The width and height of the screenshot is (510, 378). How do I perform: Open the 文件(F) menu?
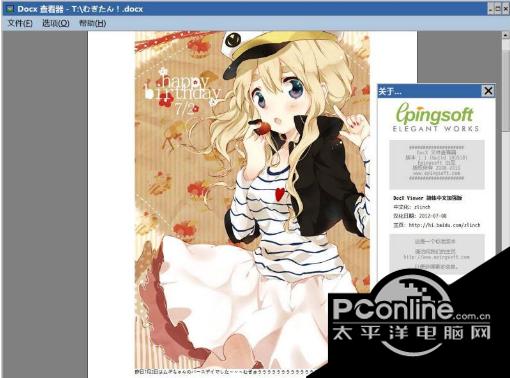pyautogui.click(x=20, y=23)
